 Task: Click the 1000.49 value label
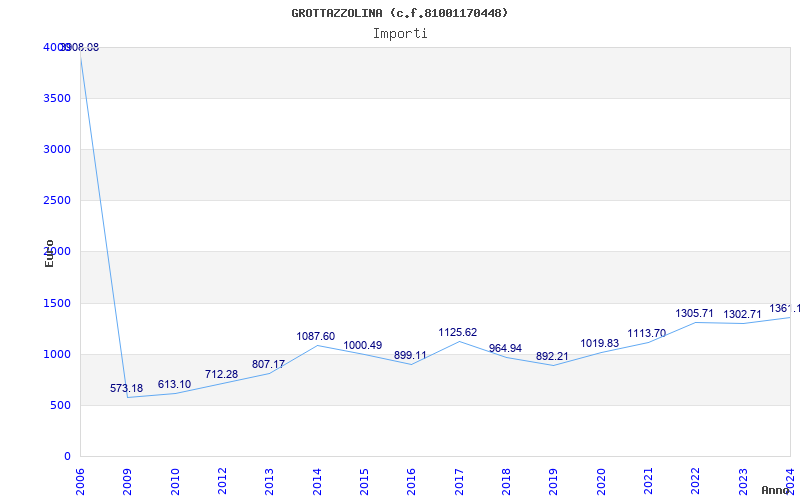[x=363, y=345]
